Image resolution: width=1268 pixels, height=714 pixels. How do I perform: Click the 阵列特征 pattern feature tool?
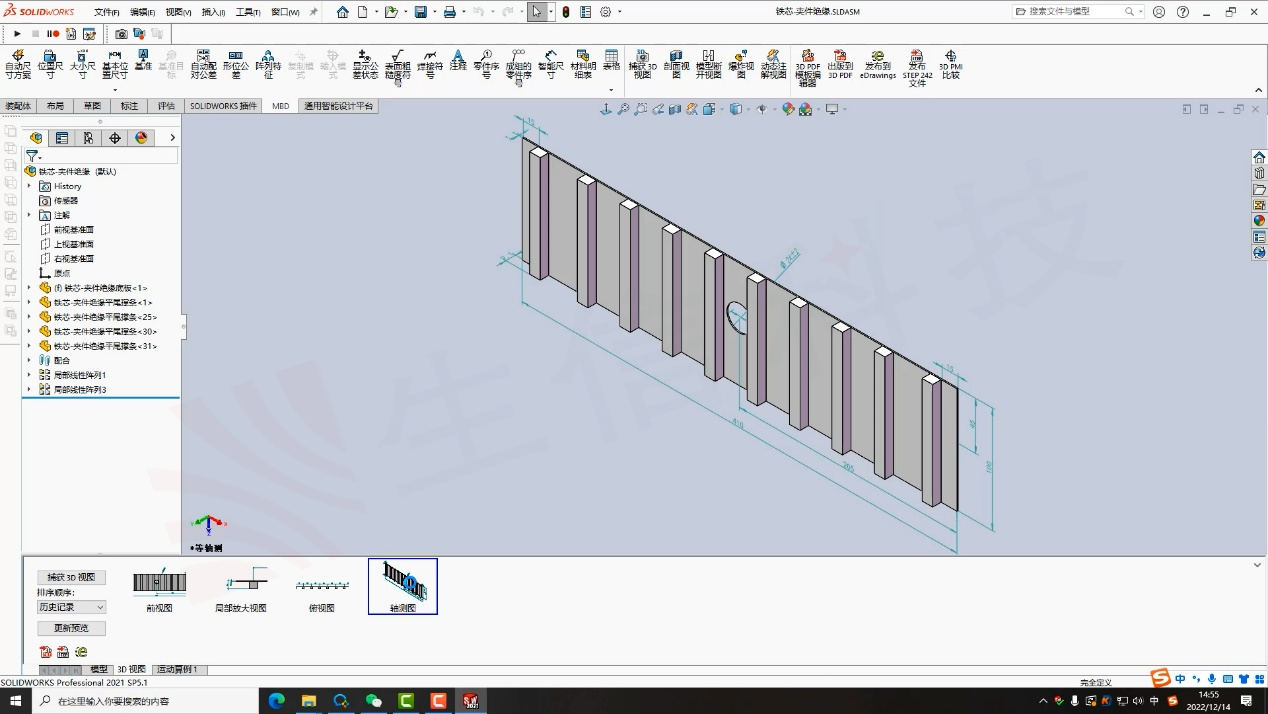(x=267, y=64)
